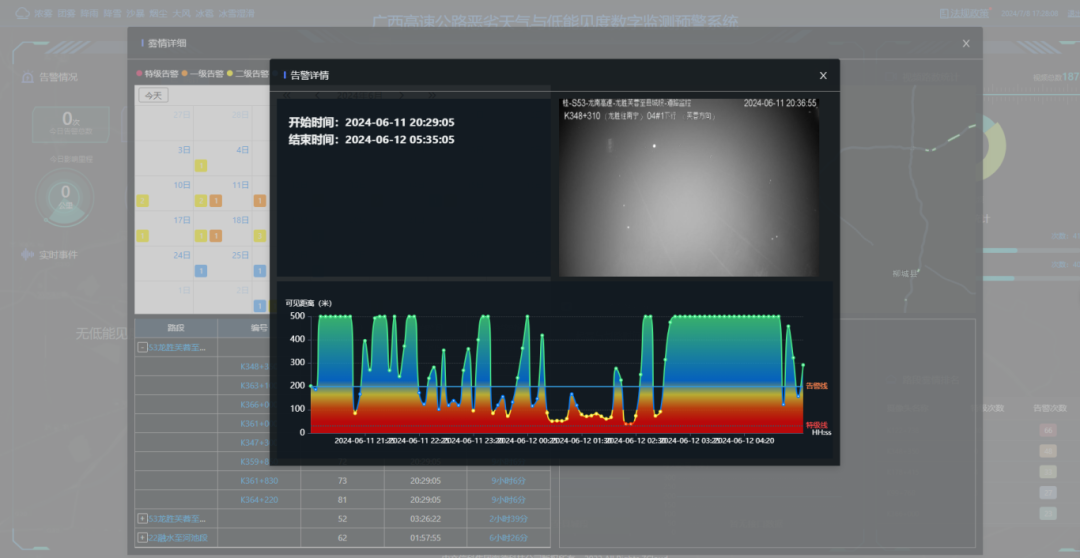This screenshot has height=558, width=1080.
Task: Click the yellow badge 1 under 18日
Action: (200, 236)
